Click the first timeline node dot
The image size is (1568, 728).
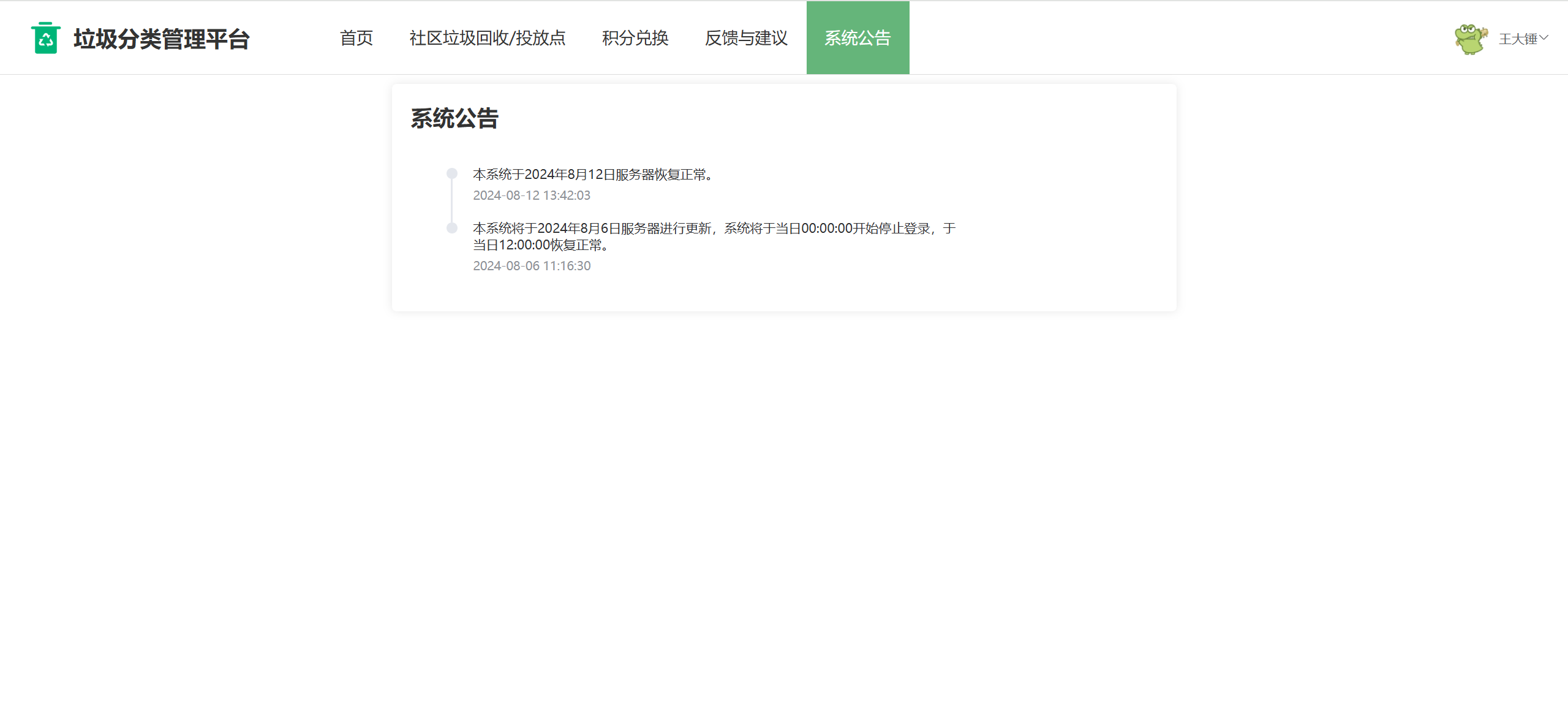pos(452,173)
